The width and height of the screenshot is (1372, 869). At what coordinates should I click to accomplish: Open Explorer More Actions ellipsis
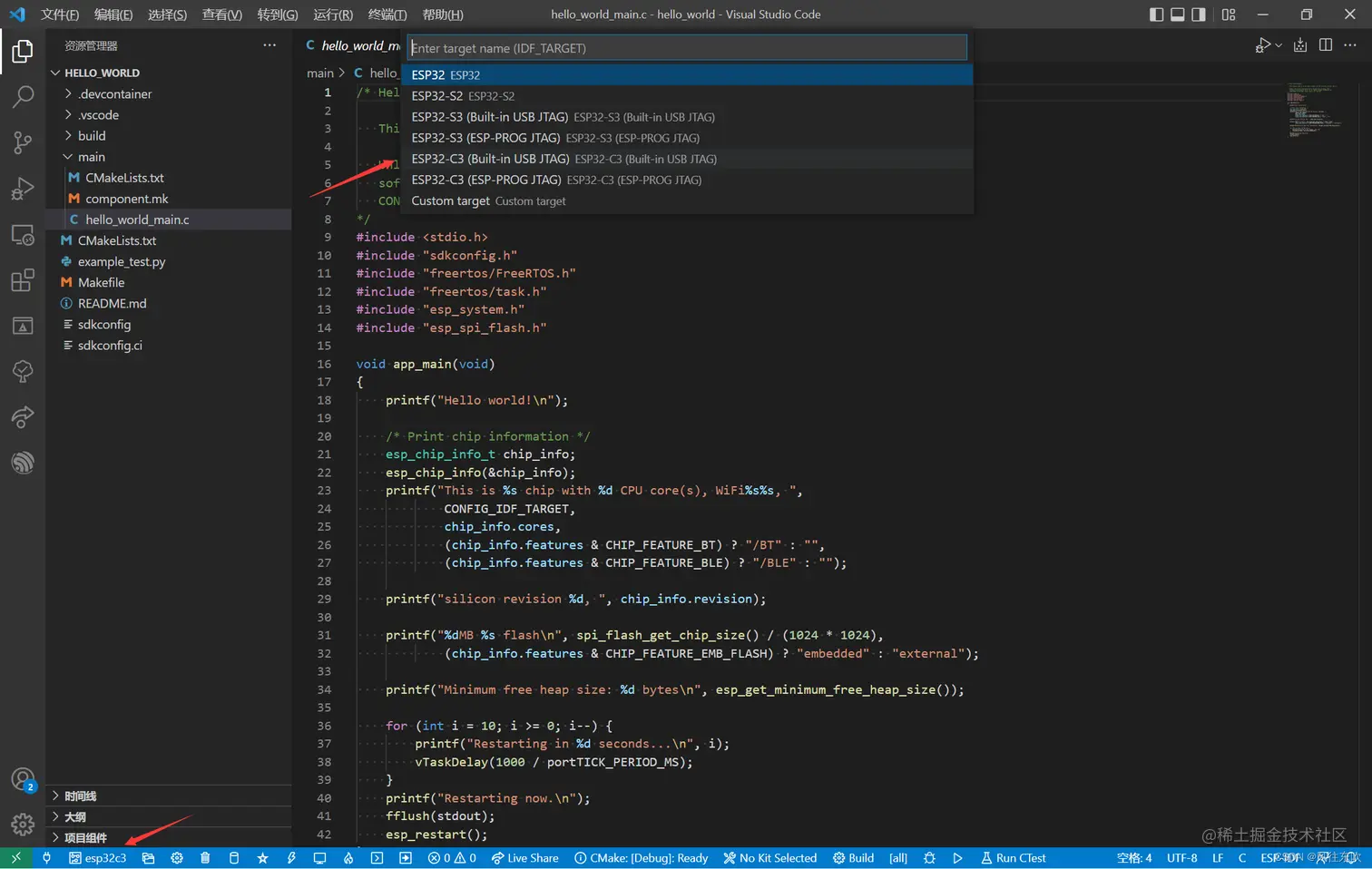tap(269, 45)
